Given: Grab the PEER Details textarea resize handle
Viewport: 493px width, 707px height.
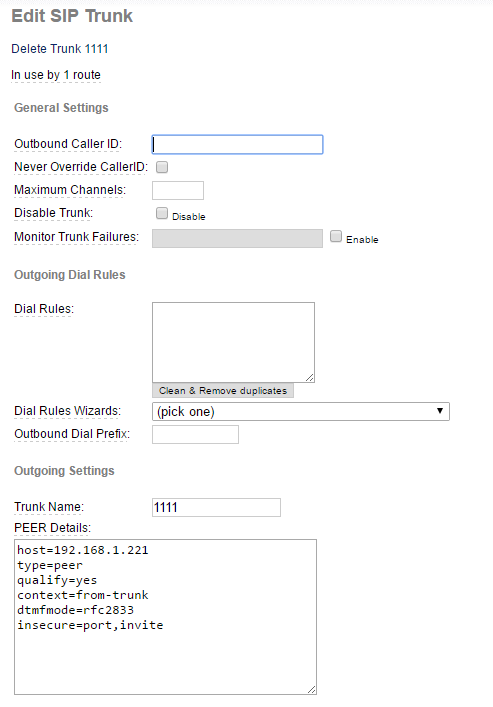Looking at the screenshot, I should [312, 689].
